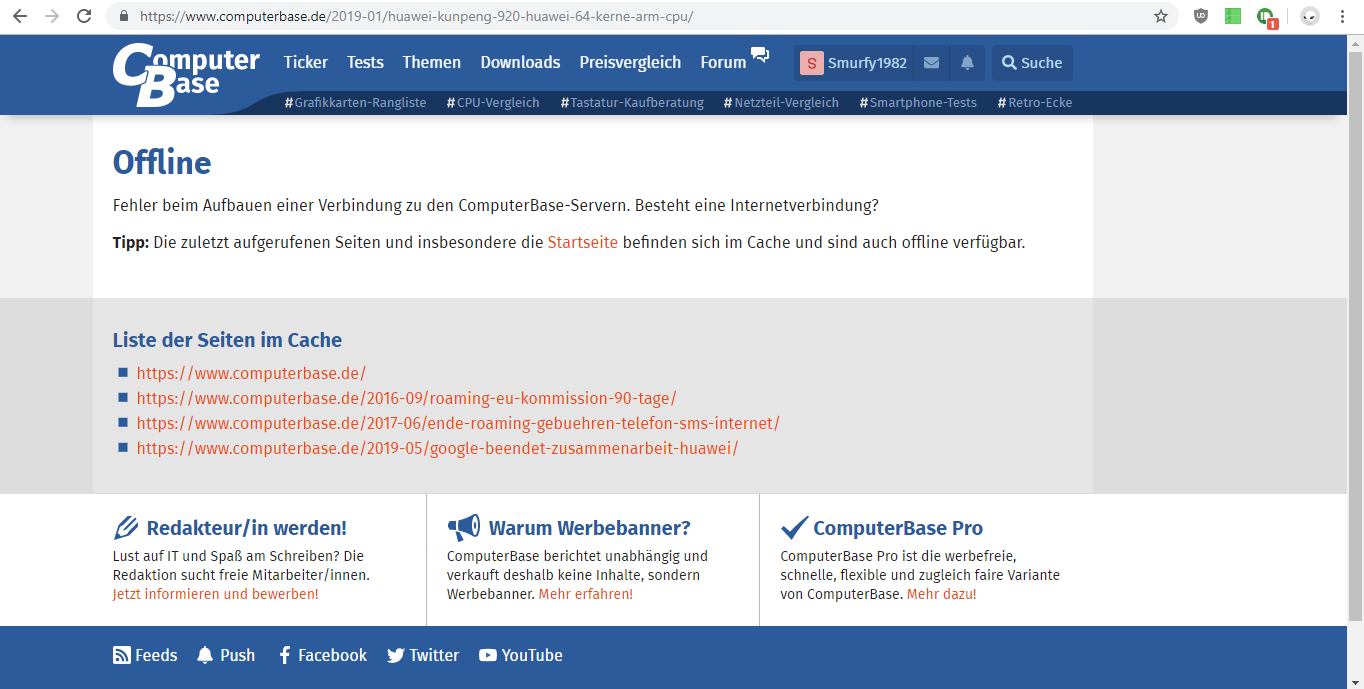Click the padlock site security icon
This screenshot has height=689, width=1364.
coord(124,16)
